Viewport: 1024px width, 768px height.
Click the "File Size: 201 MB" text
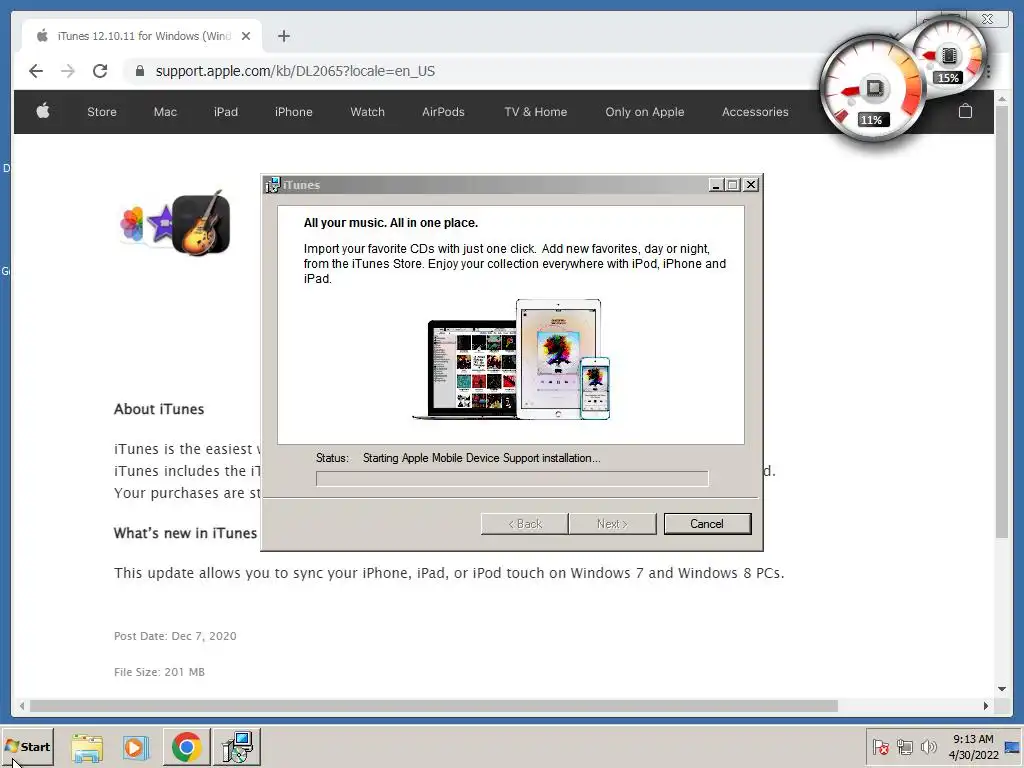[x=159, y=672]
